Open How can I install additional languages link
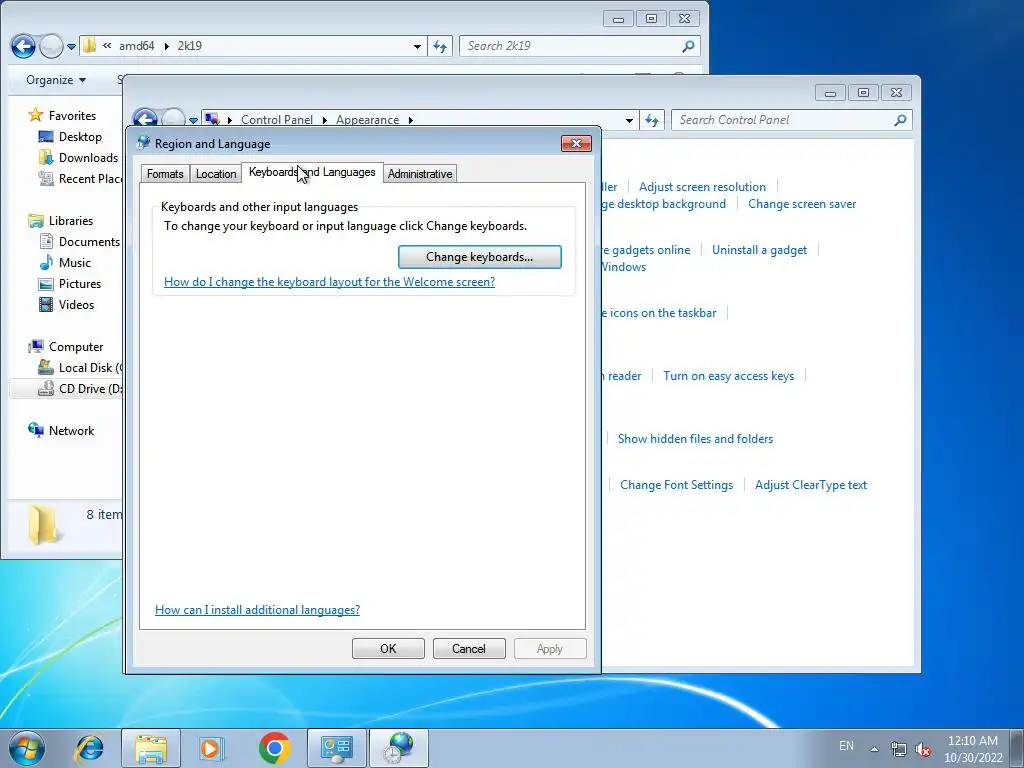The height and width of the screenshot is (768, 1024). [x=257, y=609]
